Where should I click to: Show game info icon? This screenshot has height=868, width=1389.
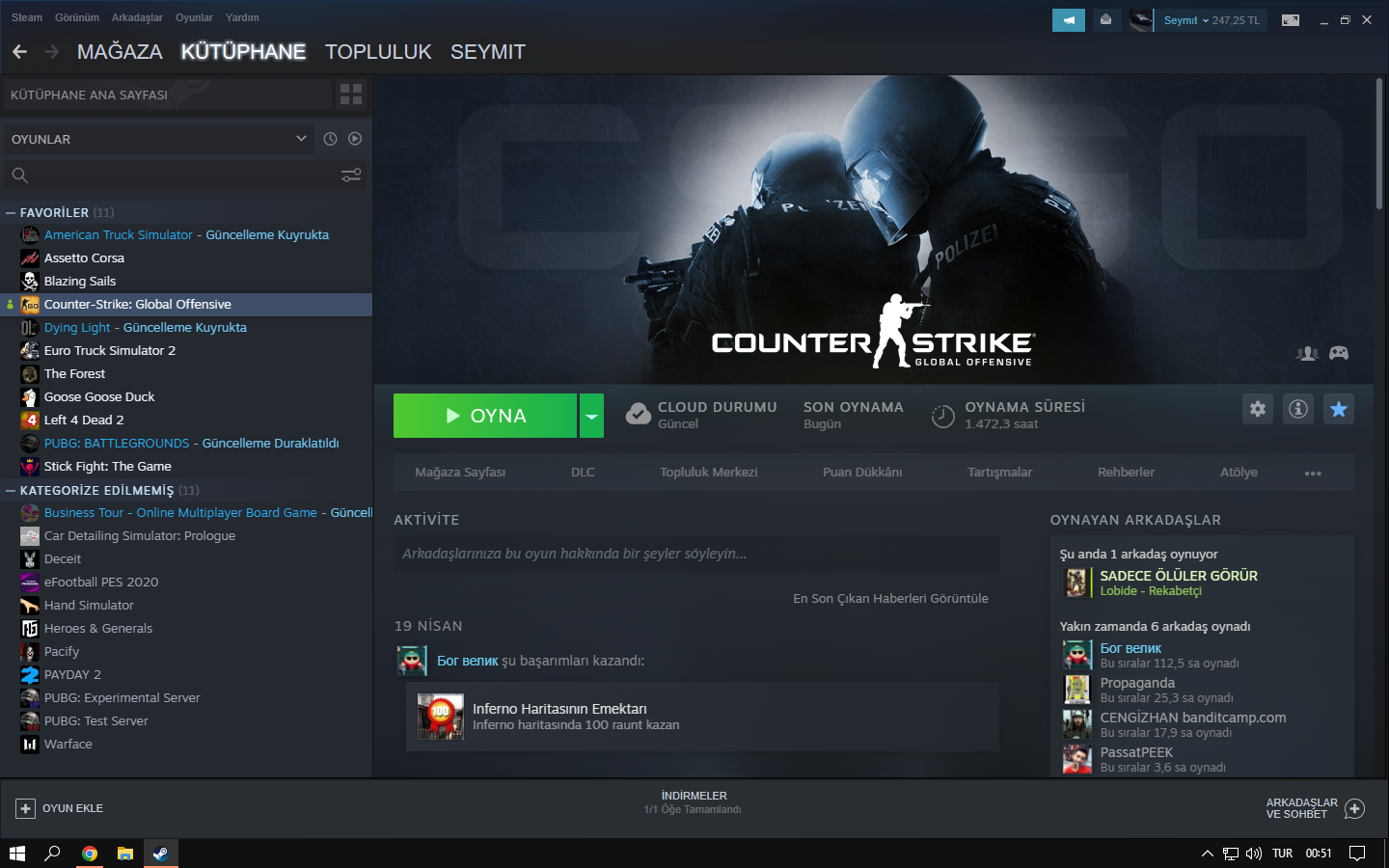(1298, 409)
